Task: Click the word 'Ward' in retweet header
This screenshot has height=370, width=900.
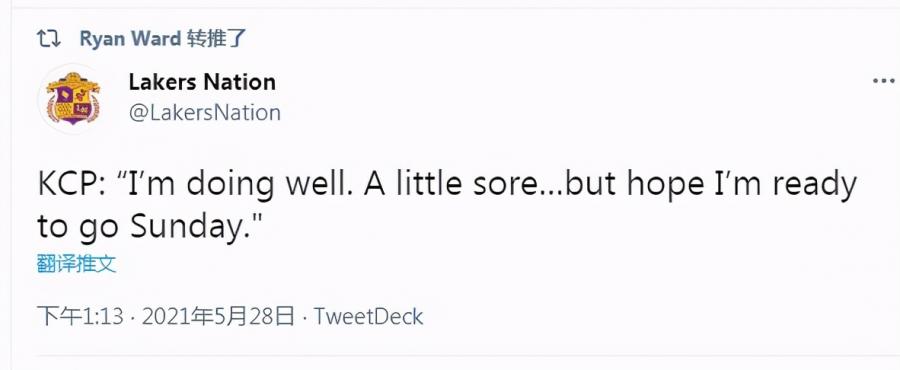Action: [x=157, y=39]
